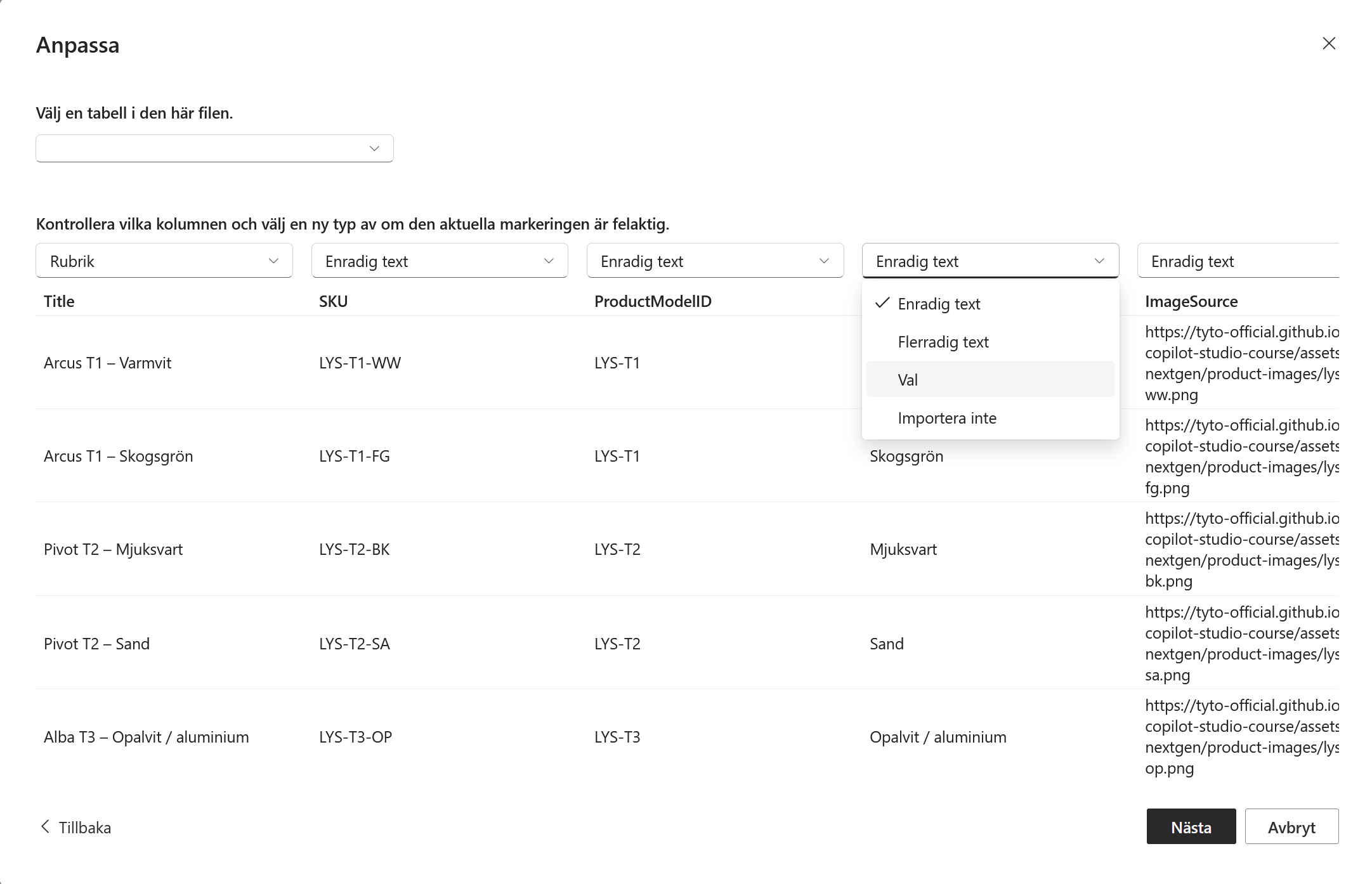1372x884 pixels.
Task: Collapse the open column type dropdown
Action: (x=990, y=261)
